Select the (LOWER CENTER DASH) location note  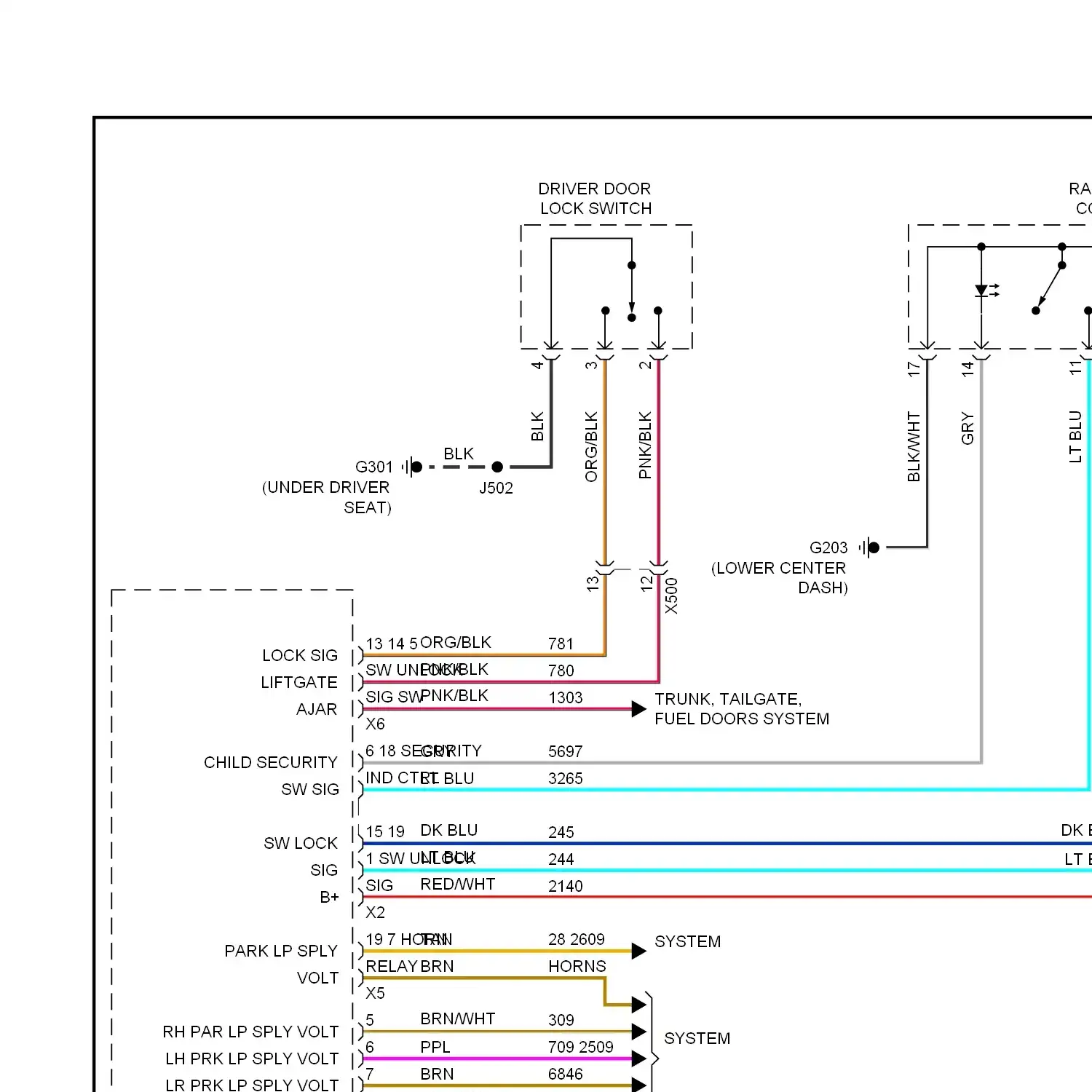point(780,578)
